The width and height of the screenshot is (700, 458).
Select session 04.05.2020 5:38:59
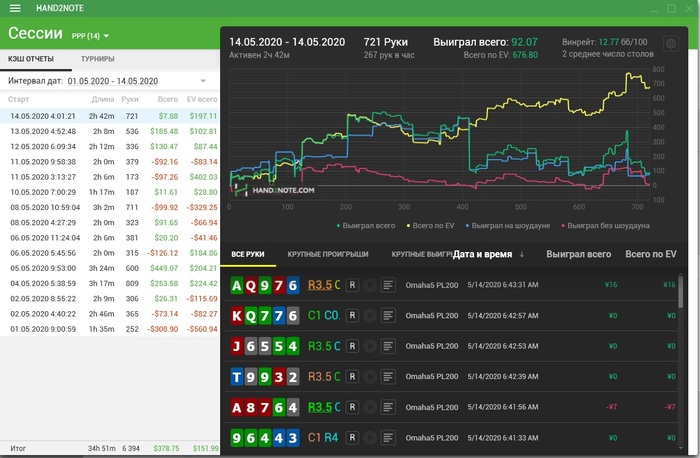tap(109, 283)
